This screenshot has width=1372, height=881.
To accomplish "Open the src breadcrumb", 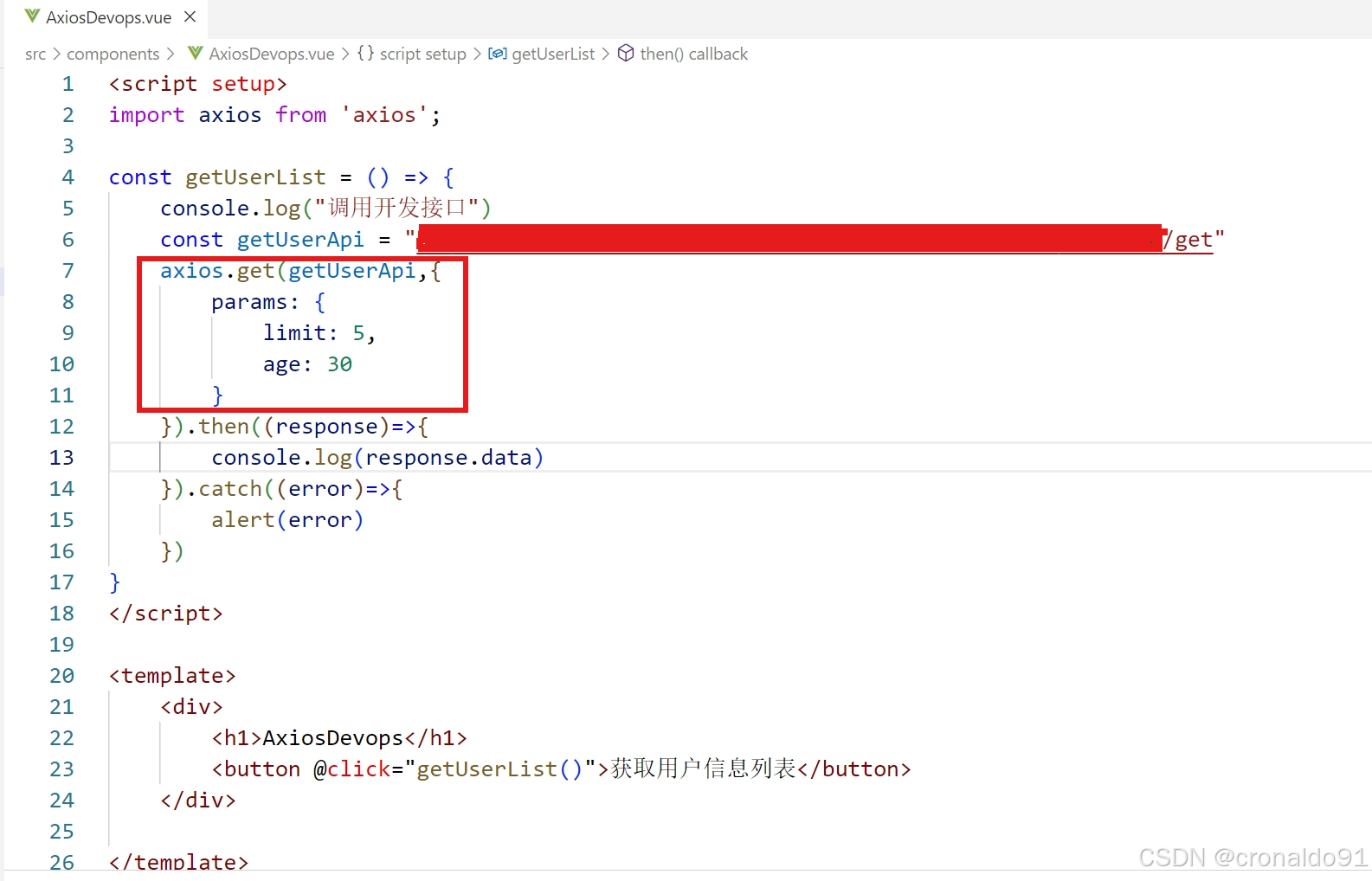I will click(35, 54).
